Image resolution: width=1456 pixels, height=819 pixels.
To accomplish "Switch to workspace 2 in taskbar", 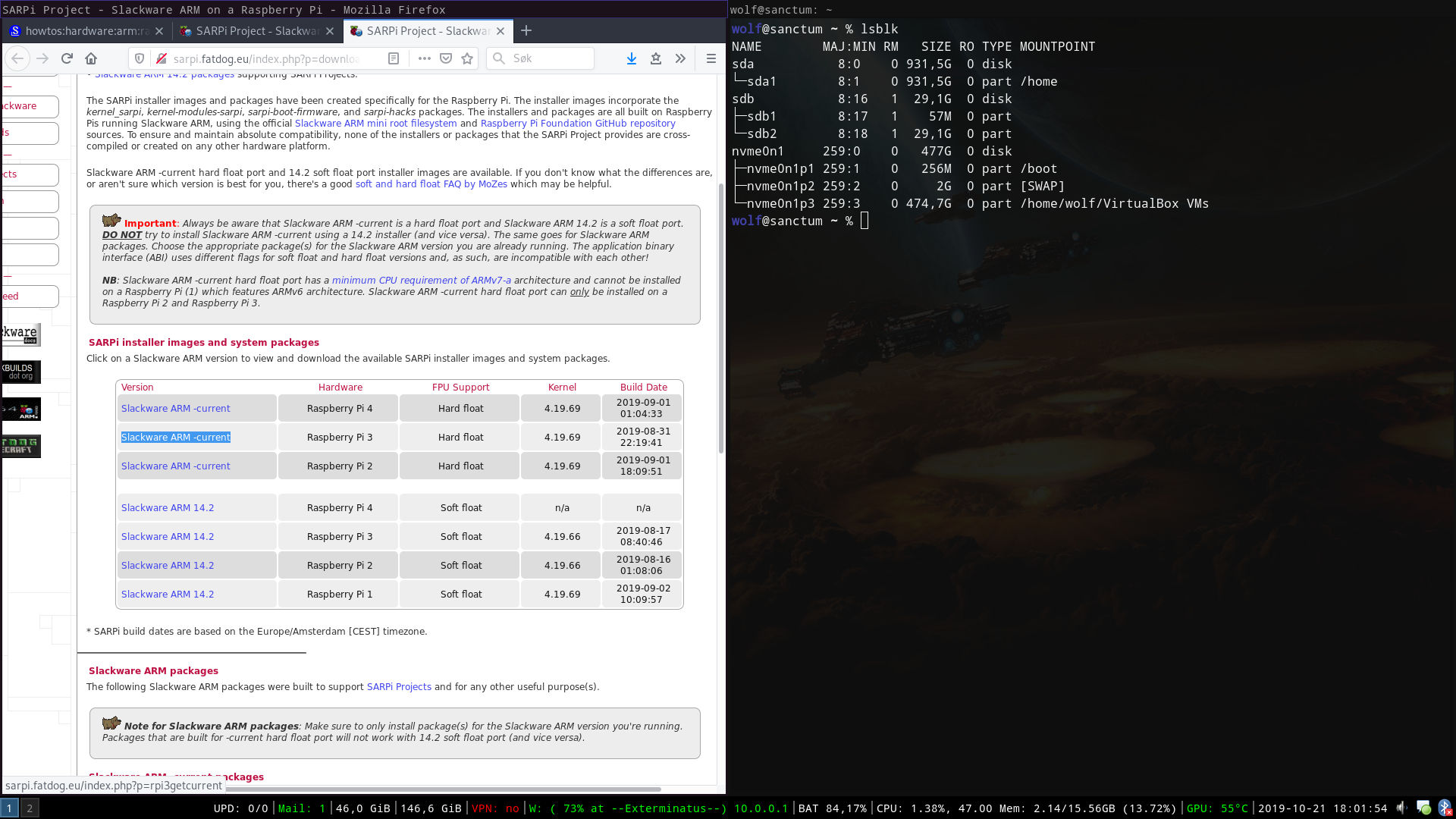I will tap(30, 808).
